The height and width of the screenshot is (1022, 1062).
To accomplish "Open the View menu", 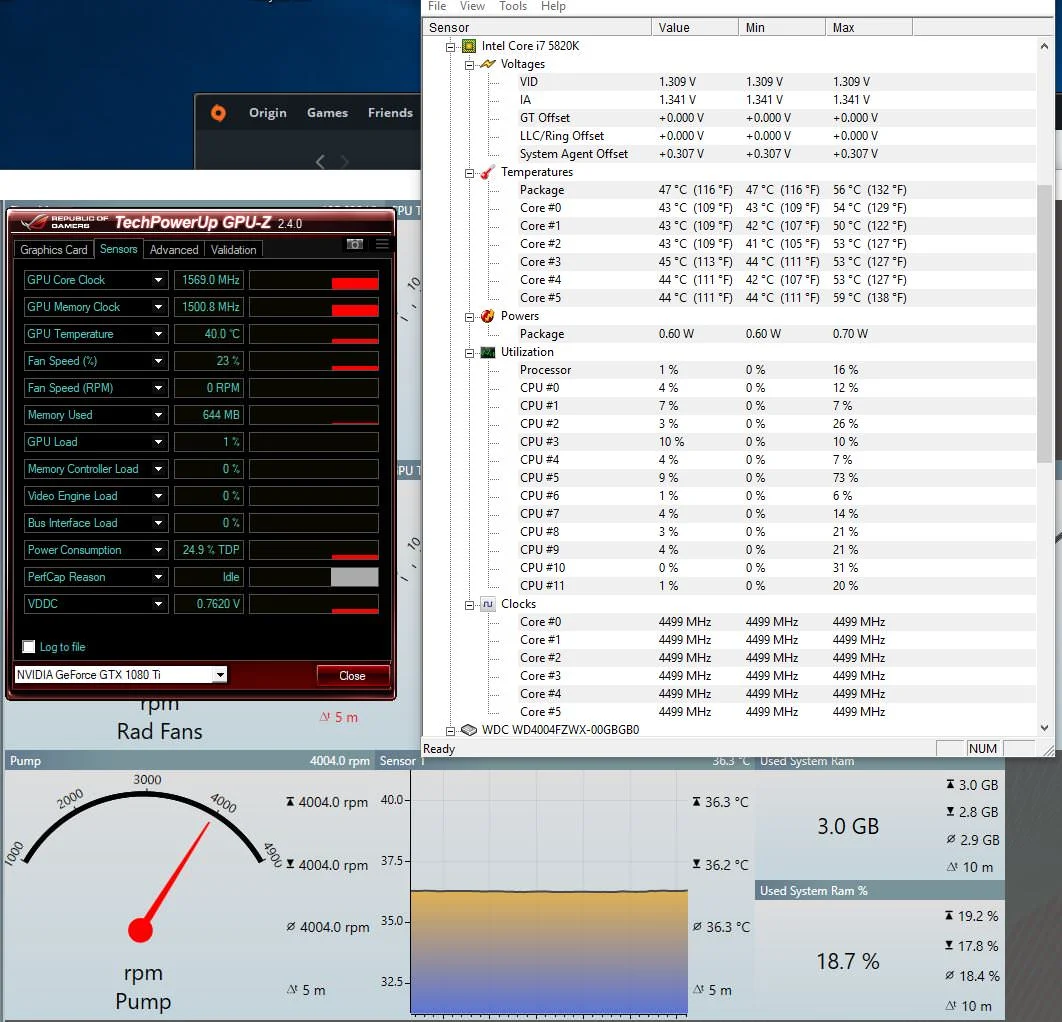I will tap(472, 6).
